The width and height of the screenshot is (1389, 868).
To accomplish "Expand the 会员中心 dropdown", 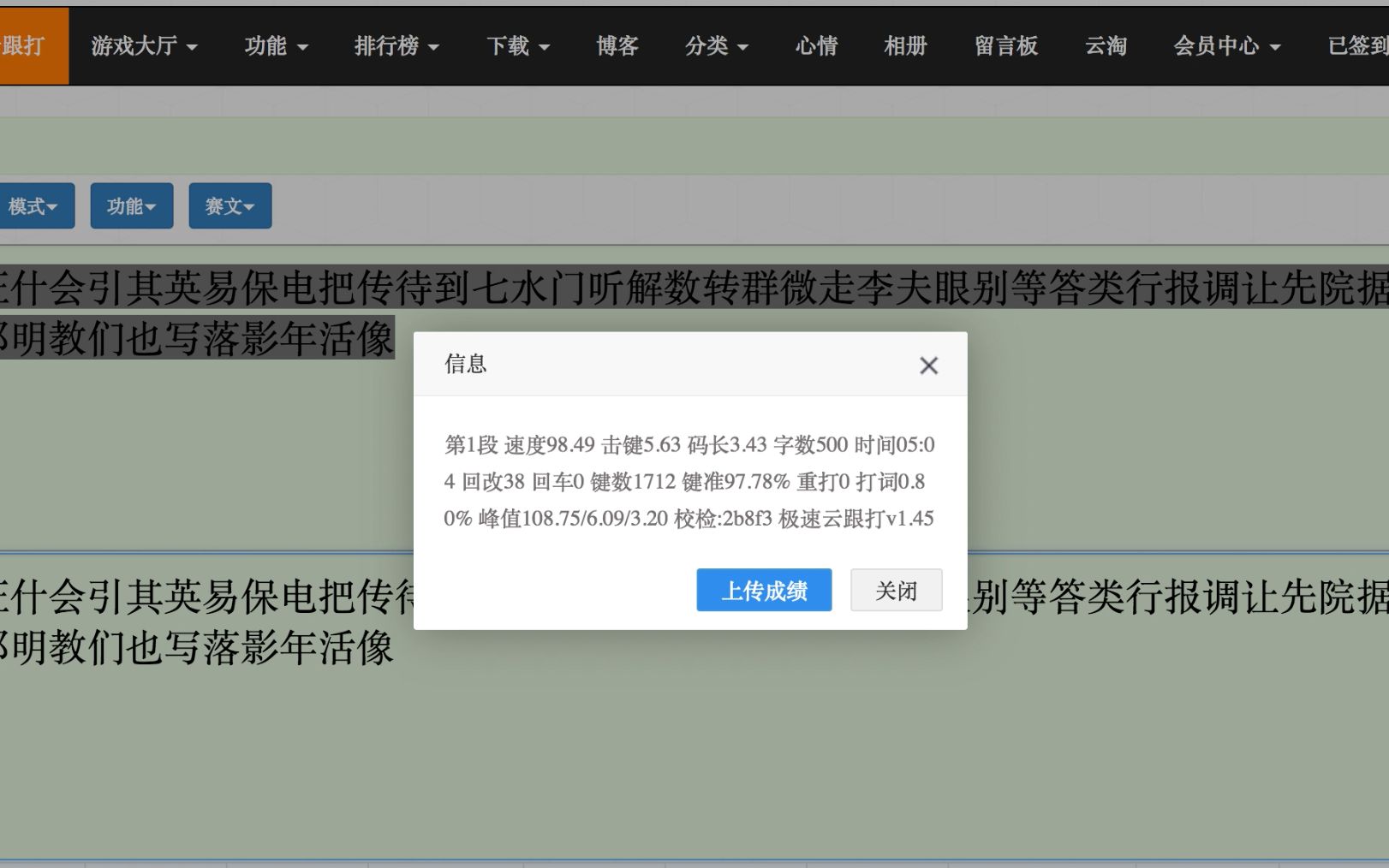I will tap(1226, 46).
